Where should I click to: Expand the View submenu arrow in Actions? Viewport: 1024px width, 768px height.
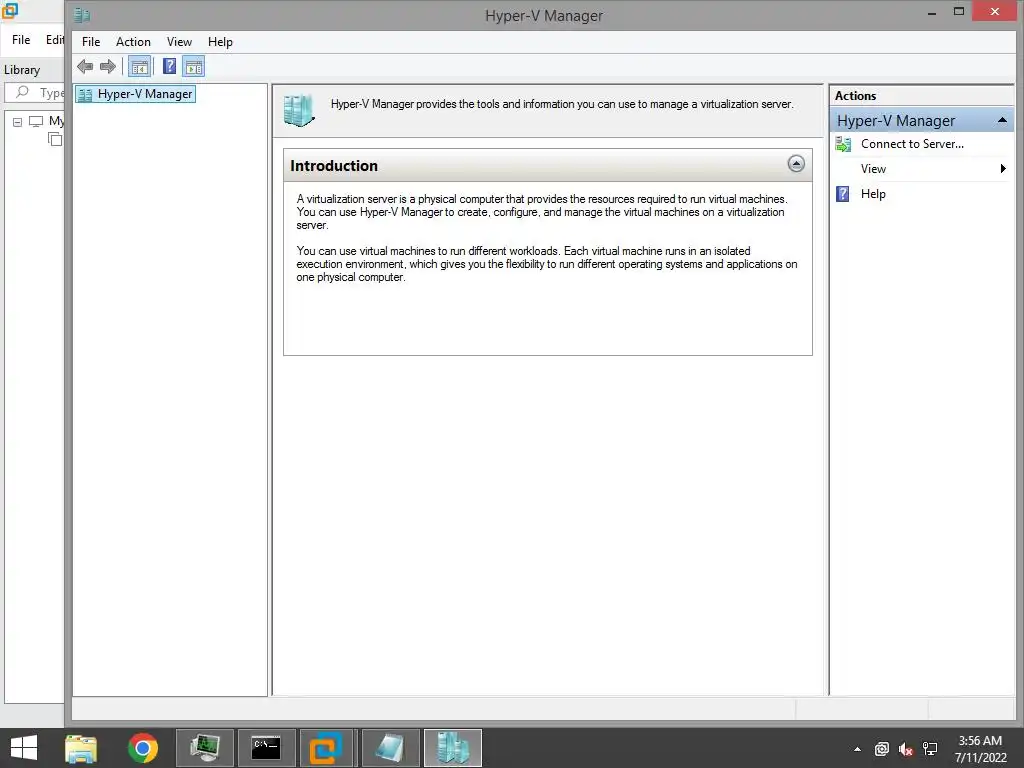[x=1003, y=168]
